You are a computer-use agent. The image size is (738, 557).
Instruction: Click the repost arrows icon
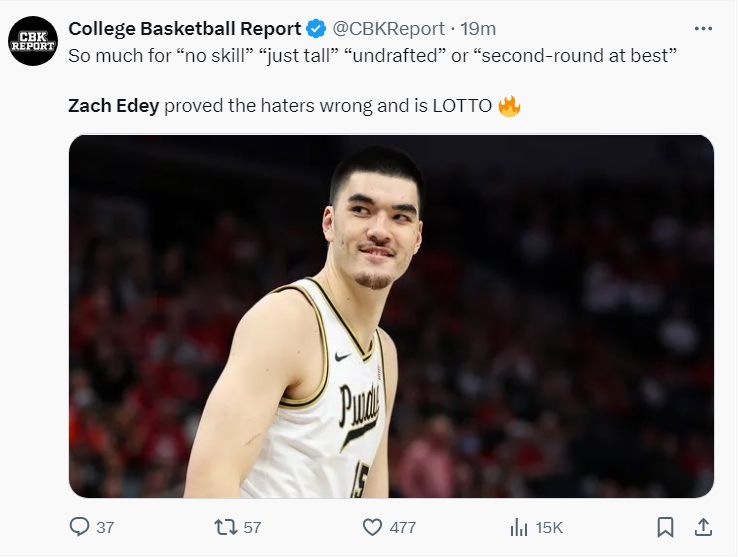pyautogui.click(x=225, y=527)
